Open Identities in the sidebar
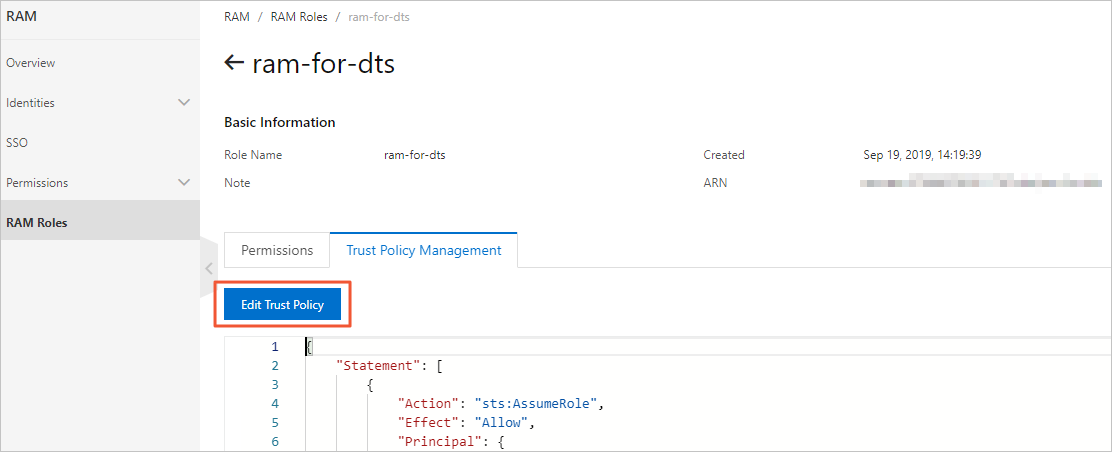The image size is (1112, 452). (30, 103)
